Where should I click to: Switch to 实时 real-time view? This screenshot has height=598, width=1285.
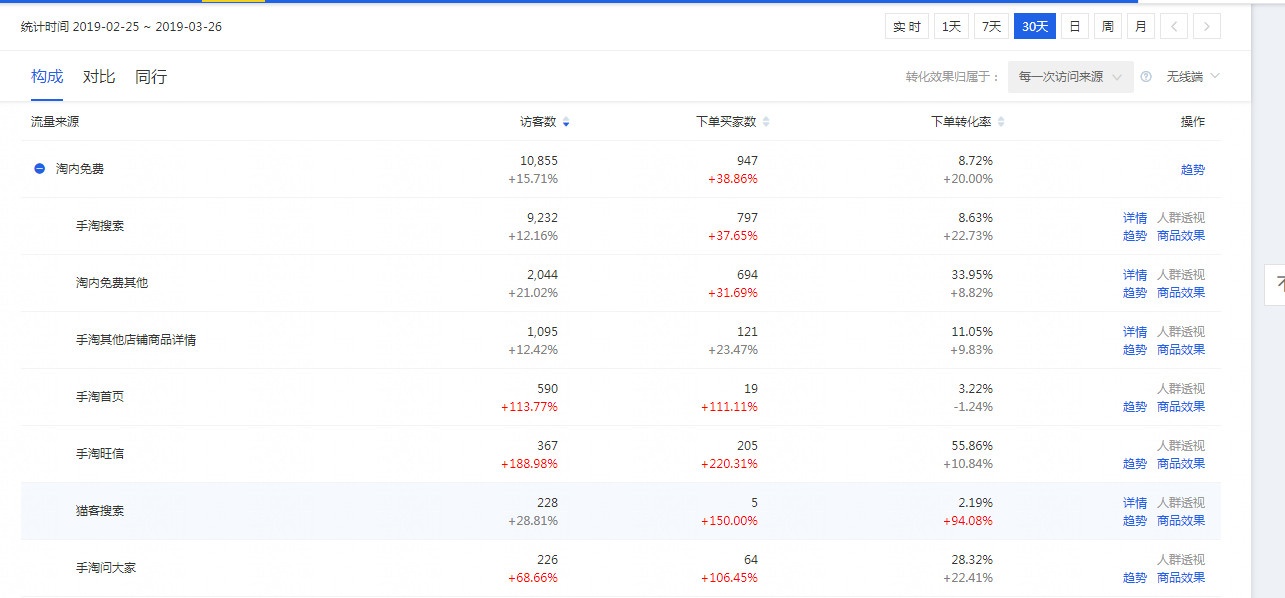pyautogui.click(x=906, y=25)
